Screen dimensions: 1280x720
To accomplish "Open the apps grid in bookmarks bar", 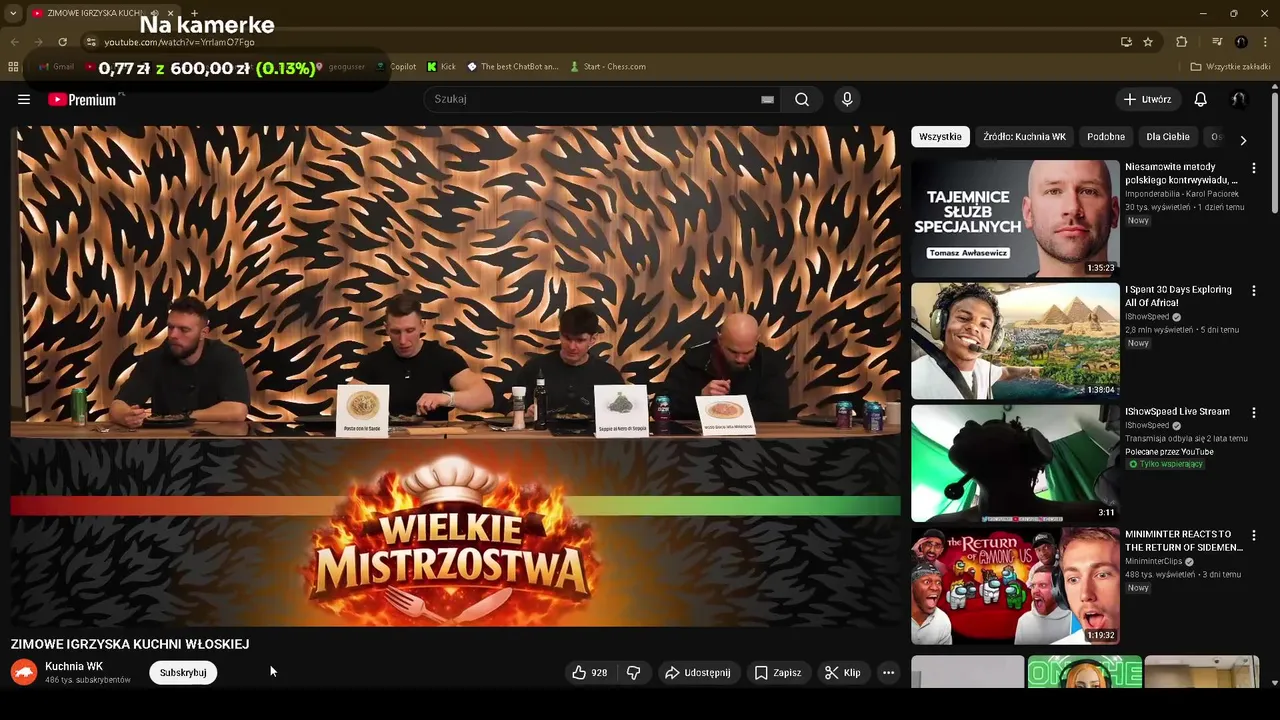I will tap(13, 67).
